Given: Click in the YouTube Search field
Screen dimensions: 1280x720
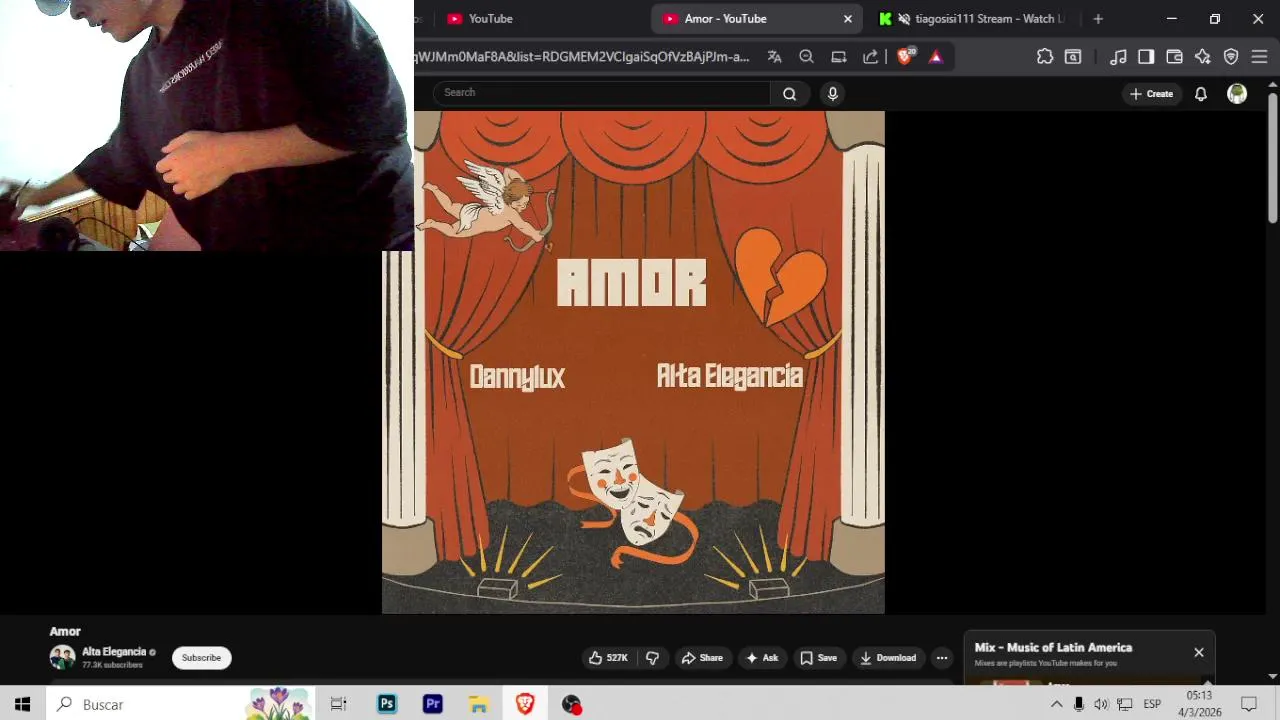Looking at the screenshot, I should (x=603, y=93).
